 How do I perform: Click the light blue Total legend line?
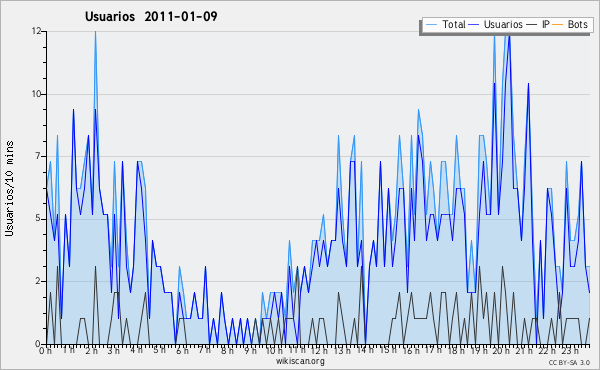431,25
